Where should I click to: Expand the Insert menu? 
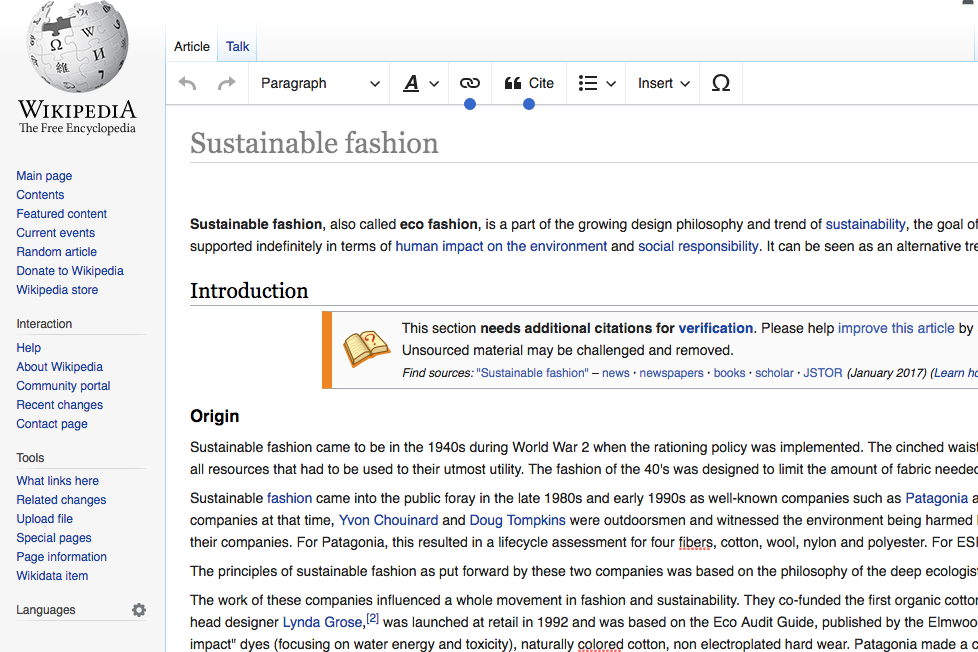click(x=663, y=83)
